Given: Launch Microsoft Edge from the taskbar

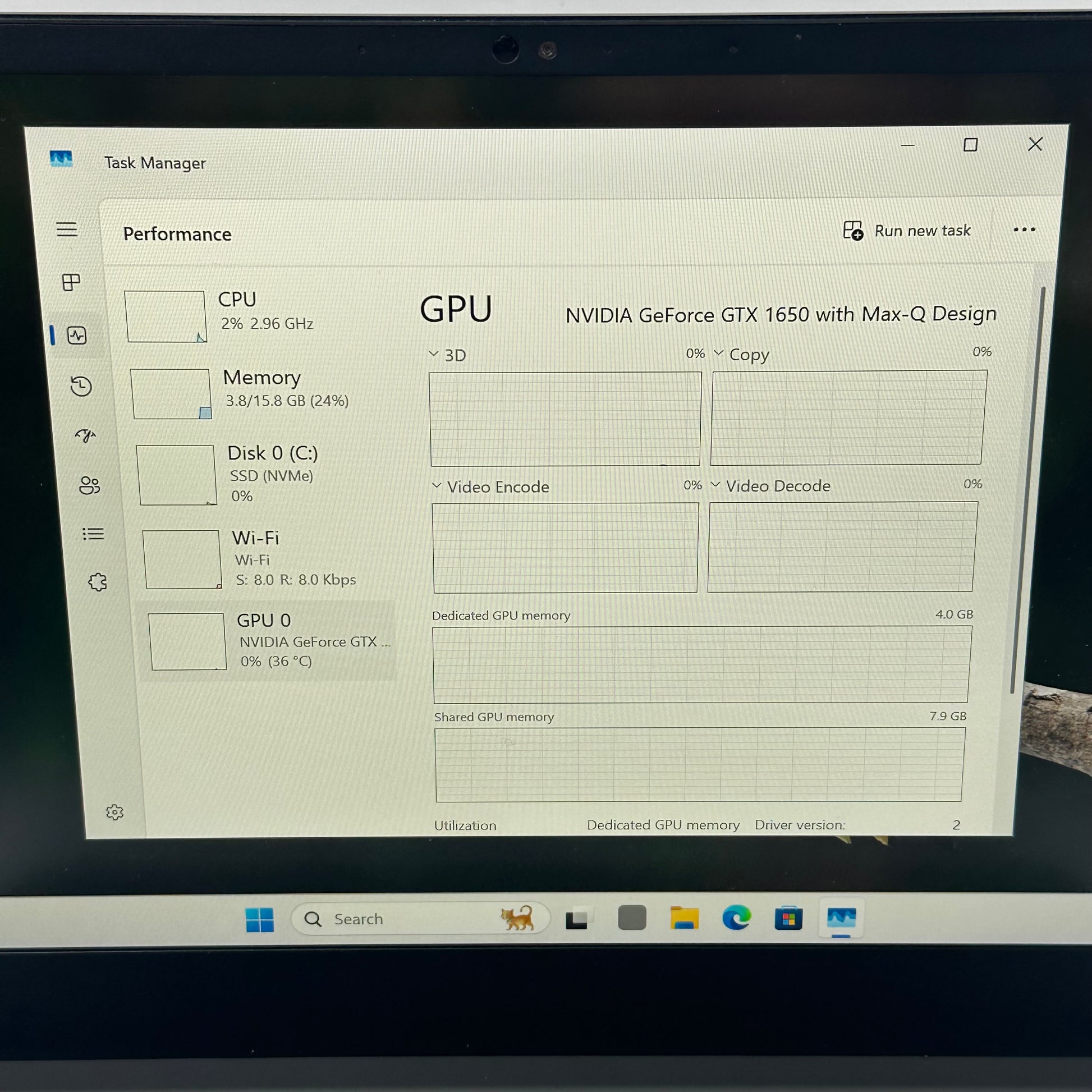Looking at the screenshot, I should click(x=736, y=918).
